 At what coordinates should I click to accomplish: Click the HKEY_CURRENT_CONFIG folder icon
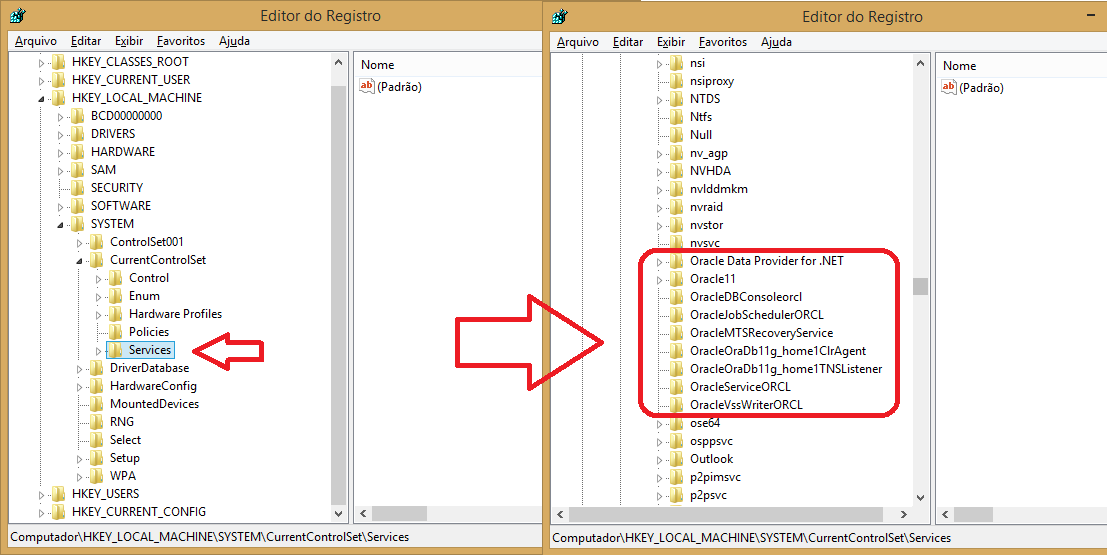(x=59, y=512)
